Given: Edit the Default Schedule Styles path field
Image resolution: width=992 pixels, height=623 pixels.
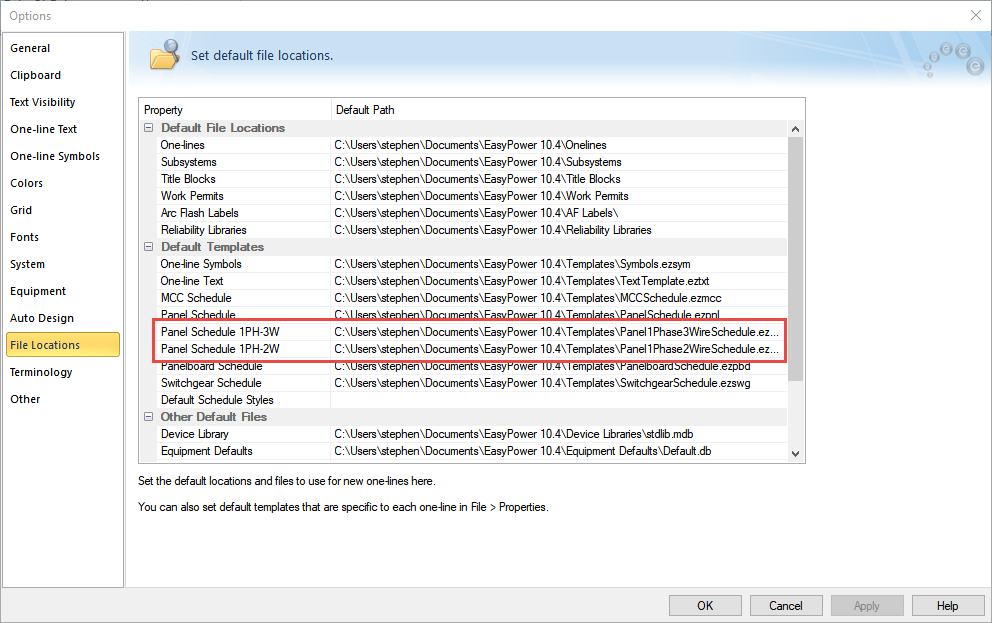Looking at the screenshot, I should point(558,400).
